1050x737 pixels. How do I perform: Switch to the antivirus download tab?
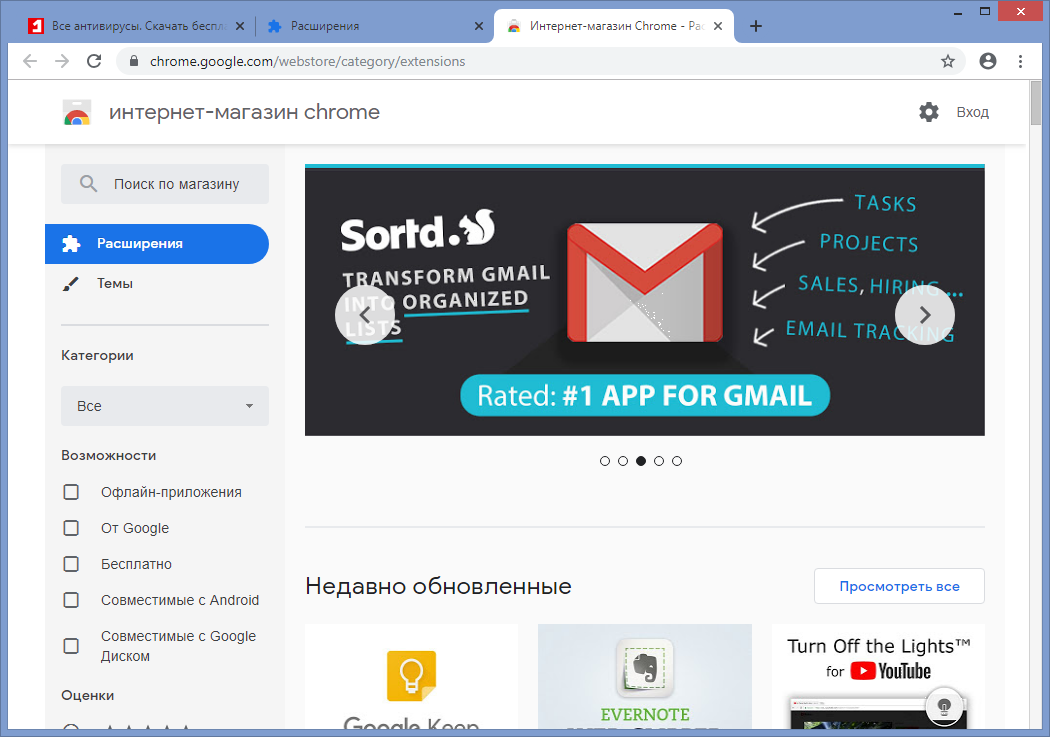[x=137, y=26]
